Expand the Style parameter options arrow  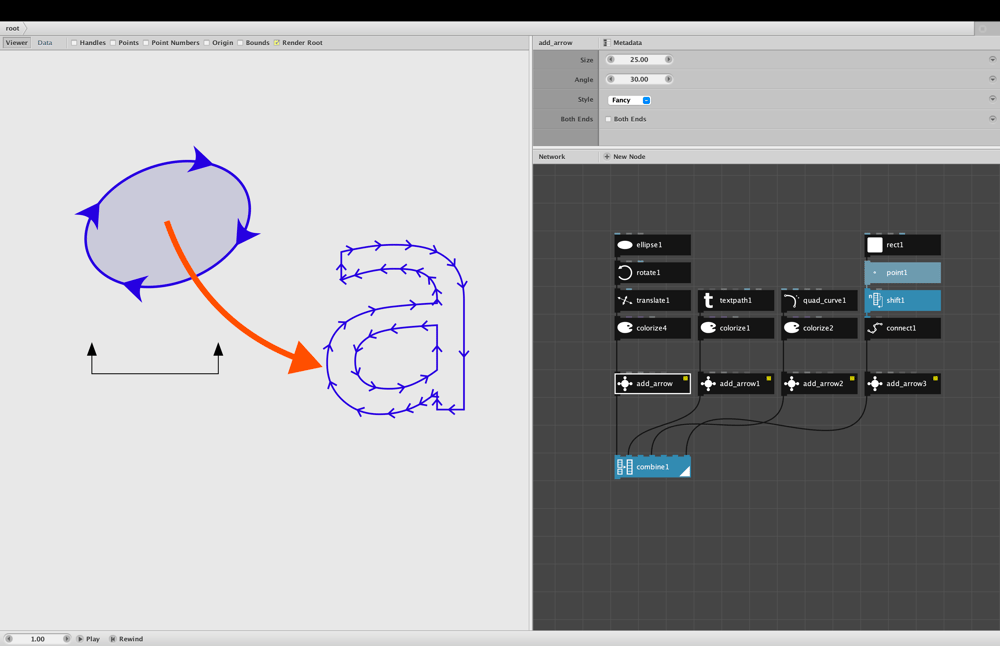point(992,99)
